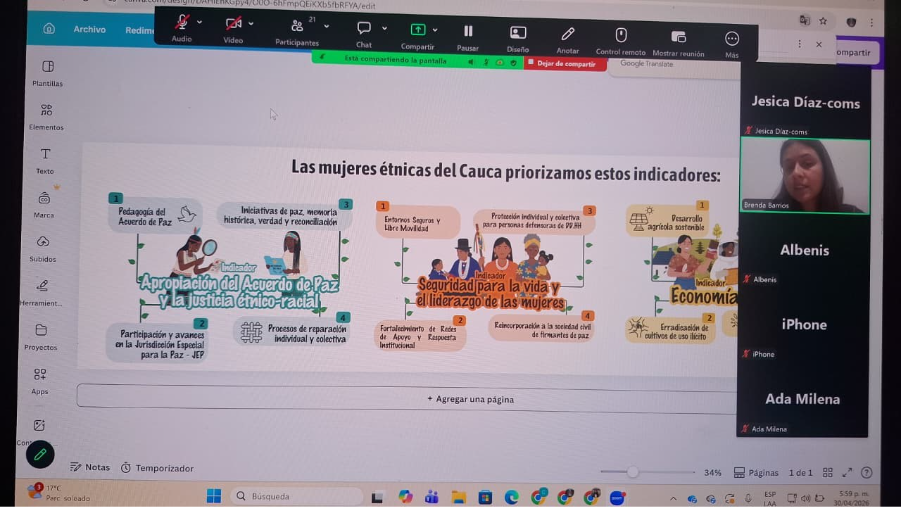Select Pedagogía del Acuerdo de Paz box
901x507 pixels.
156,215
